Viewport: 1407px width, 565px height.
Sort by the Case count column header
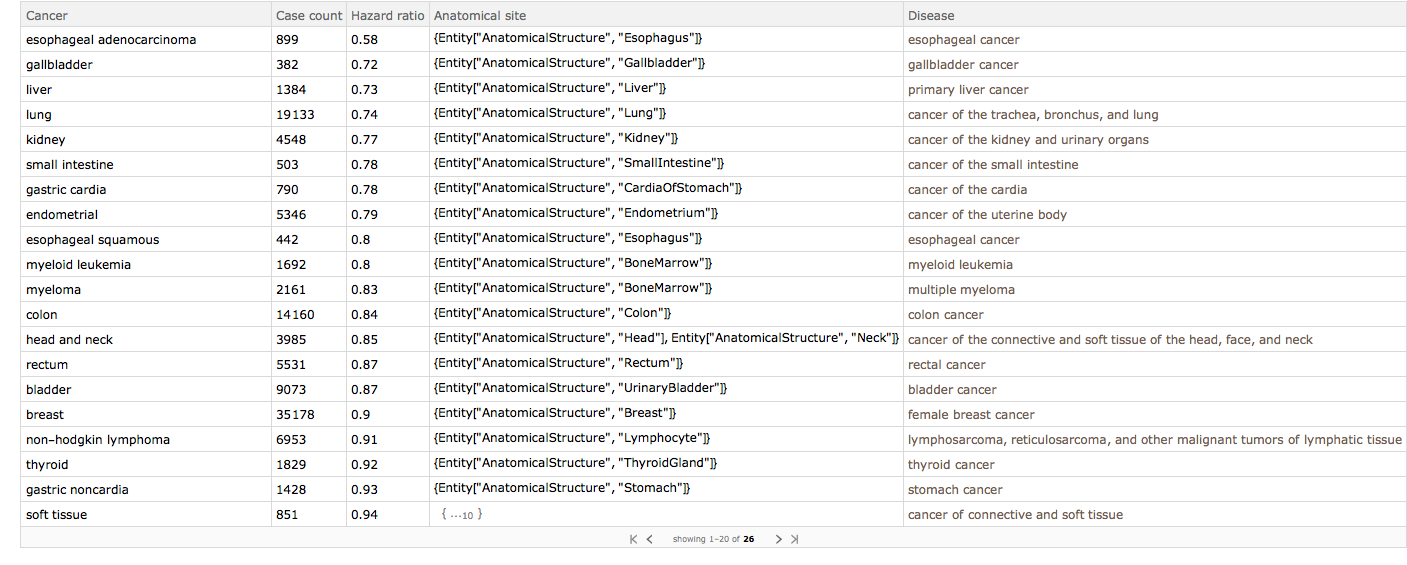coord(309,15)
